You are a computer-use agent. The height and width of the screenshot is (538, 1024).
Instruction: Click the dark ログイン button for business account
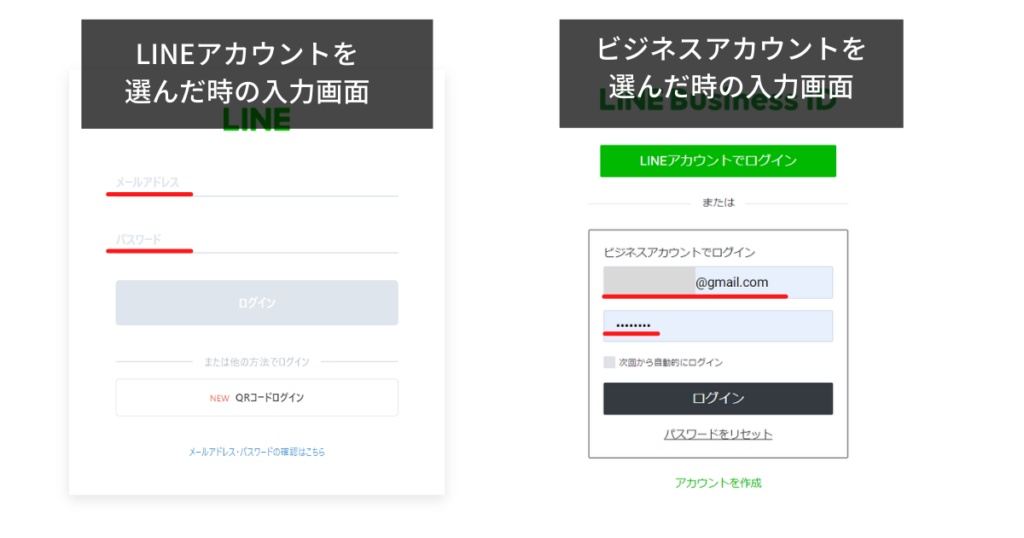[x=718, y=398]
